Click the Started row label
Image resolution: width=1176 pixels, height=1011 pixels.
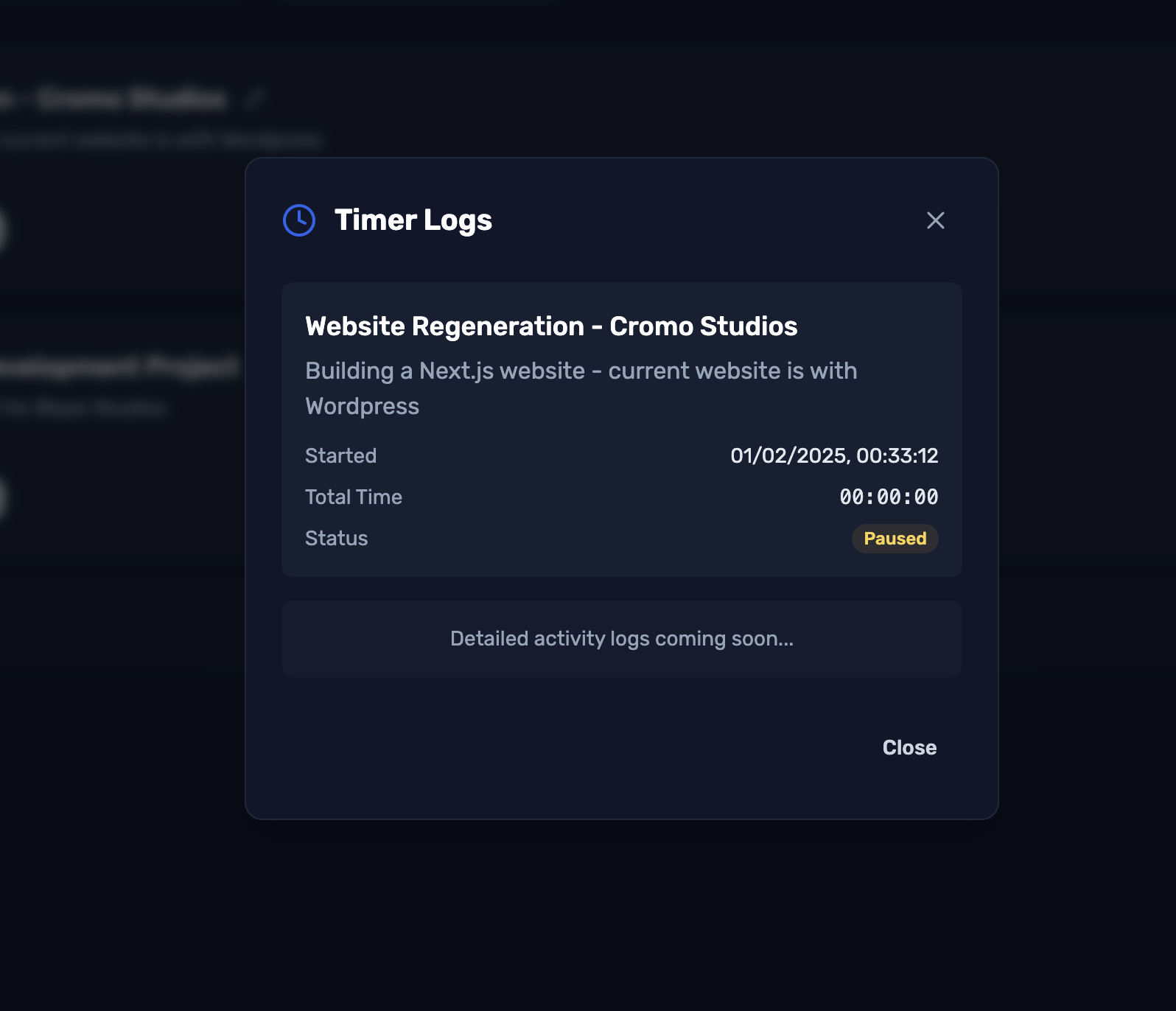[x=340, y=456]
